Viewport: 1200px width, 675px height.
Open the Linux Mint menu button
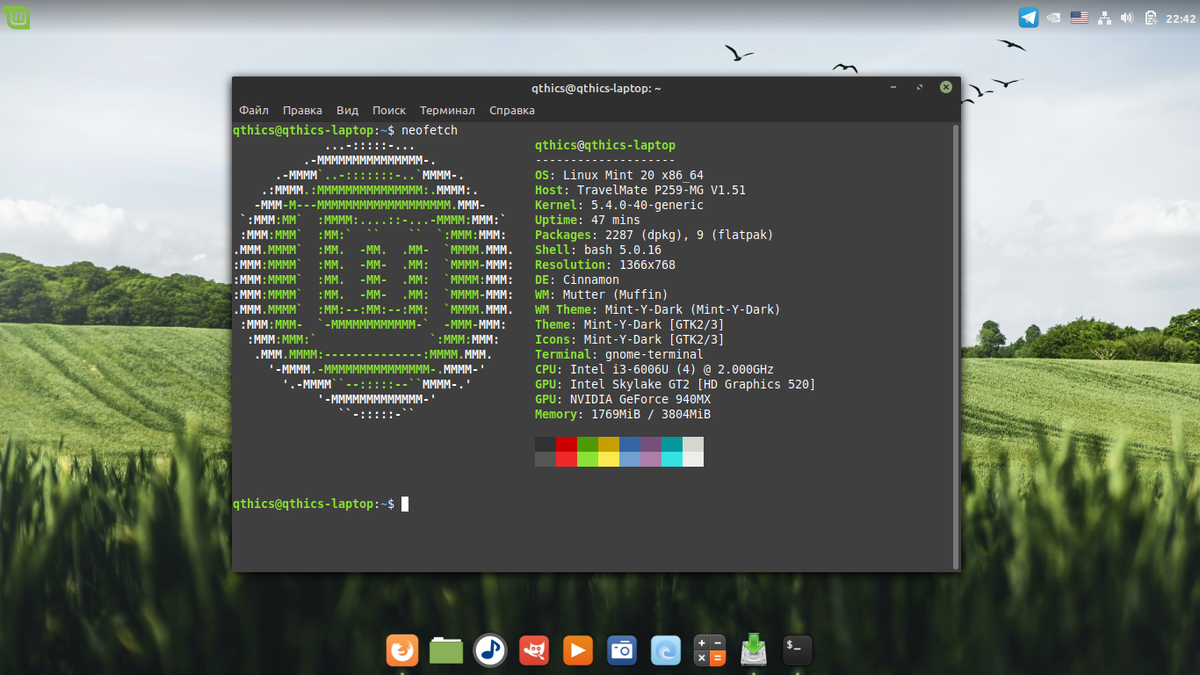pos(17,17)
